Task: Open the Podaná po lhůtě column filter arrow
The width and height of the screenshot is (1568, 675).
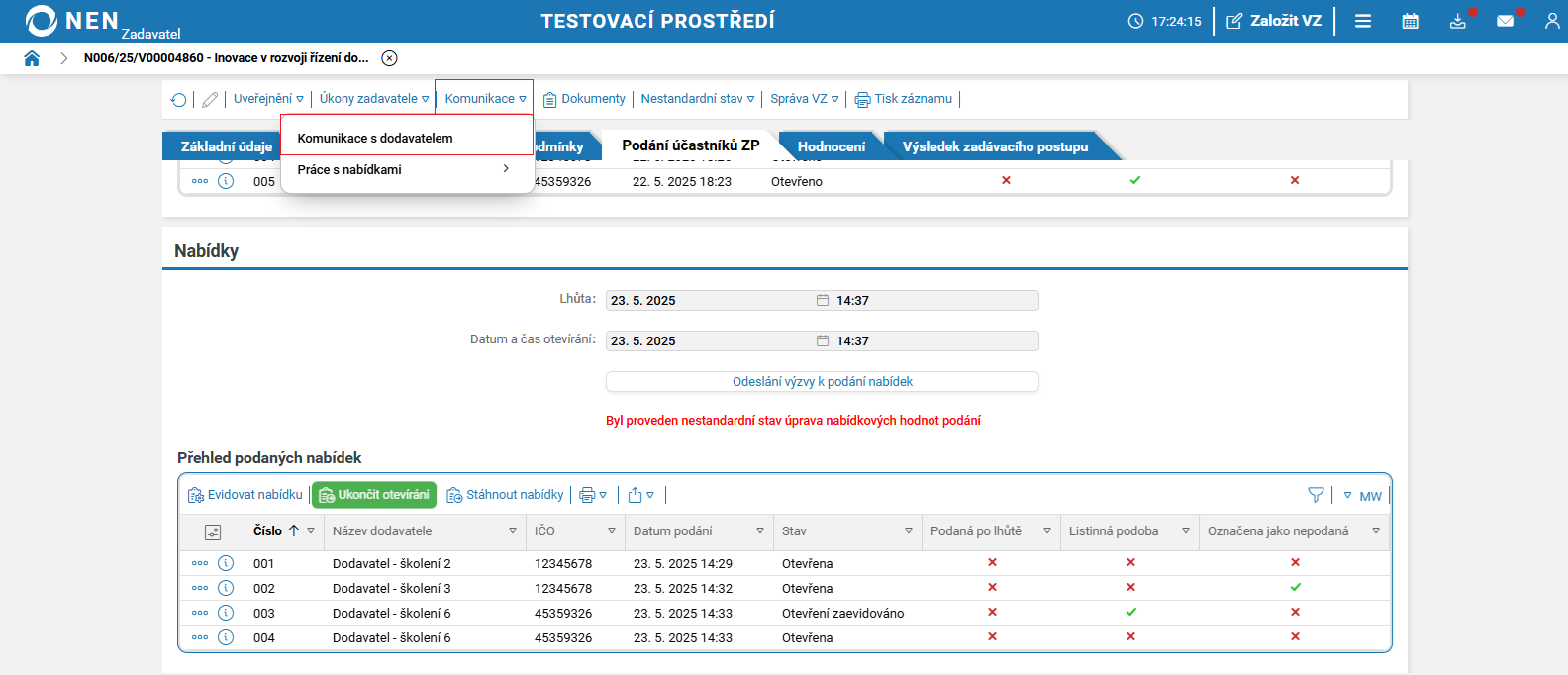Action: pyautogui.click(x=1047, y=531)
